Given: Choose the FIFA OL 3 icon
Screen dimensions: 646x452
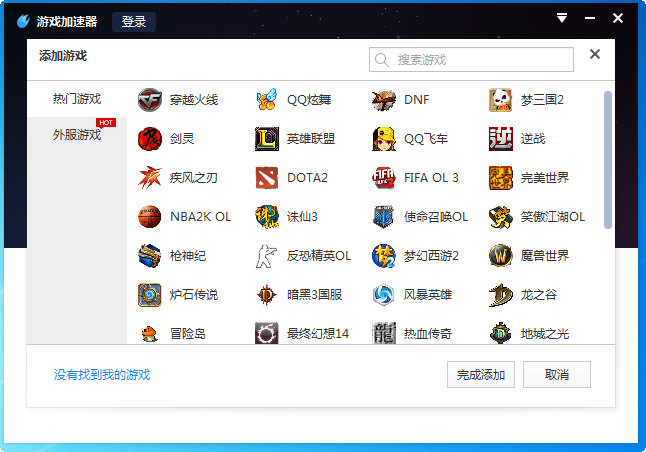Looking at the screenshot, I should 384,178.
